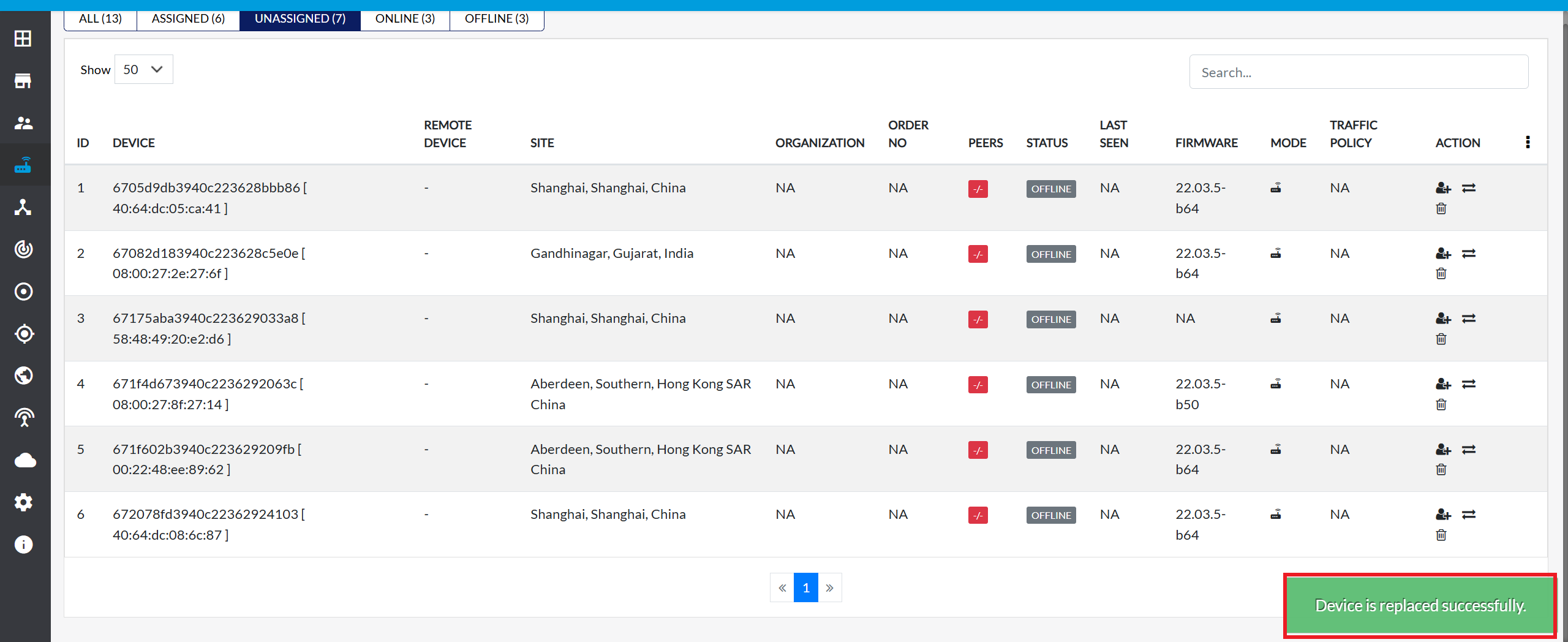Screen dimensions: 1568x642
Task: Open the network topology icon in sidebar
Action: 23,207
